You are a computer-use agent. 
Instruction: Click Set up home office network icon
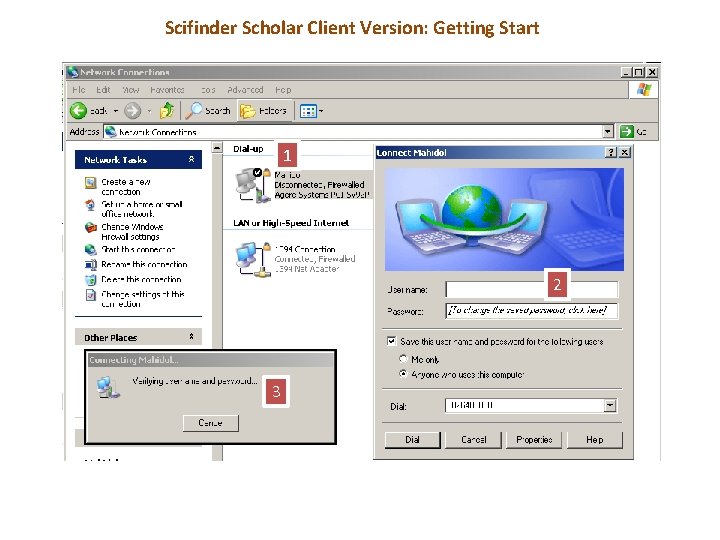click(90, 205)
